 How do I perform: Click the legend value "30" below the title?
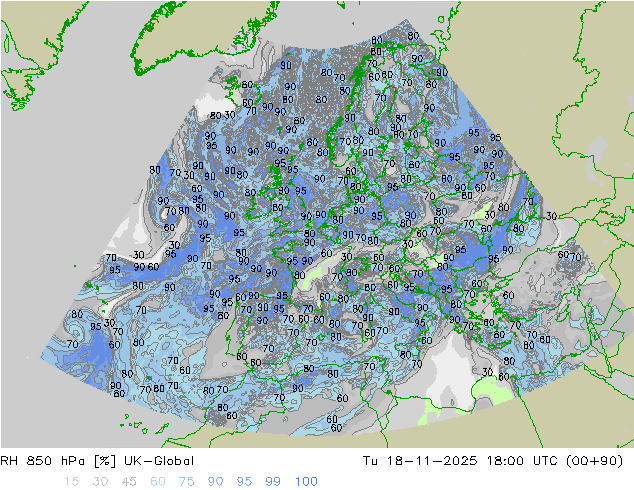[100, 482]
